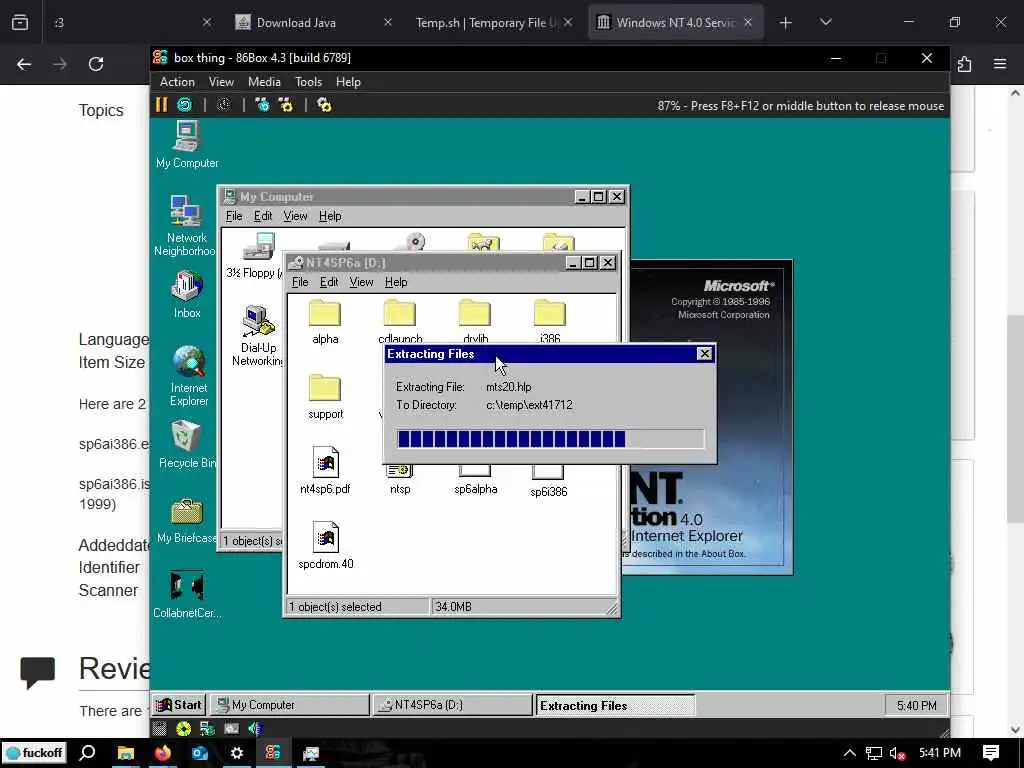Image resolution: width=1024 pixels, height=768 pixels.
Task: Open Help menu in NT4SP6a (D:) window
Action: (396, 282)
